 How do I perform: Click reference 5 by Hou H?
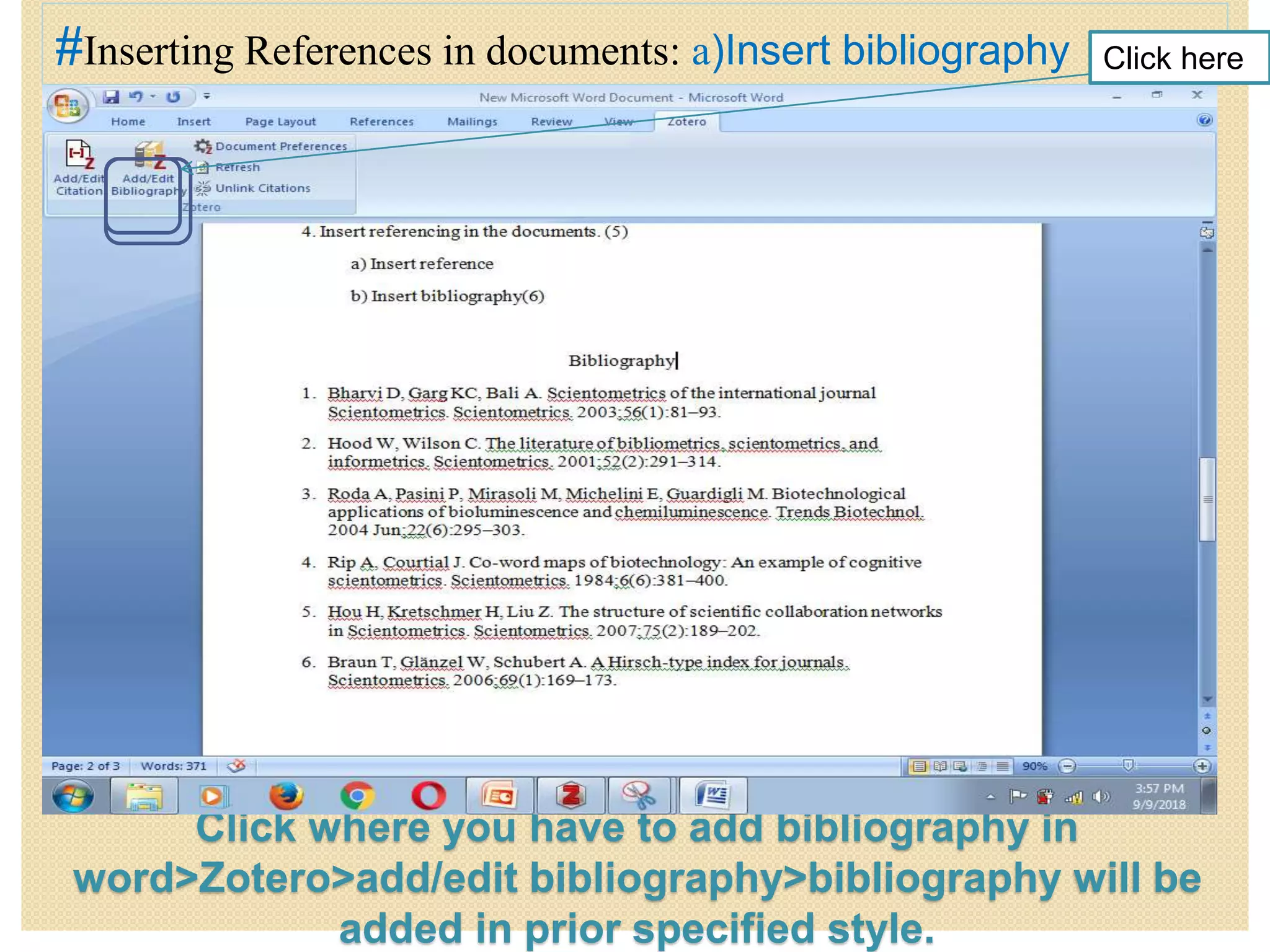click(x=621, y=621)
